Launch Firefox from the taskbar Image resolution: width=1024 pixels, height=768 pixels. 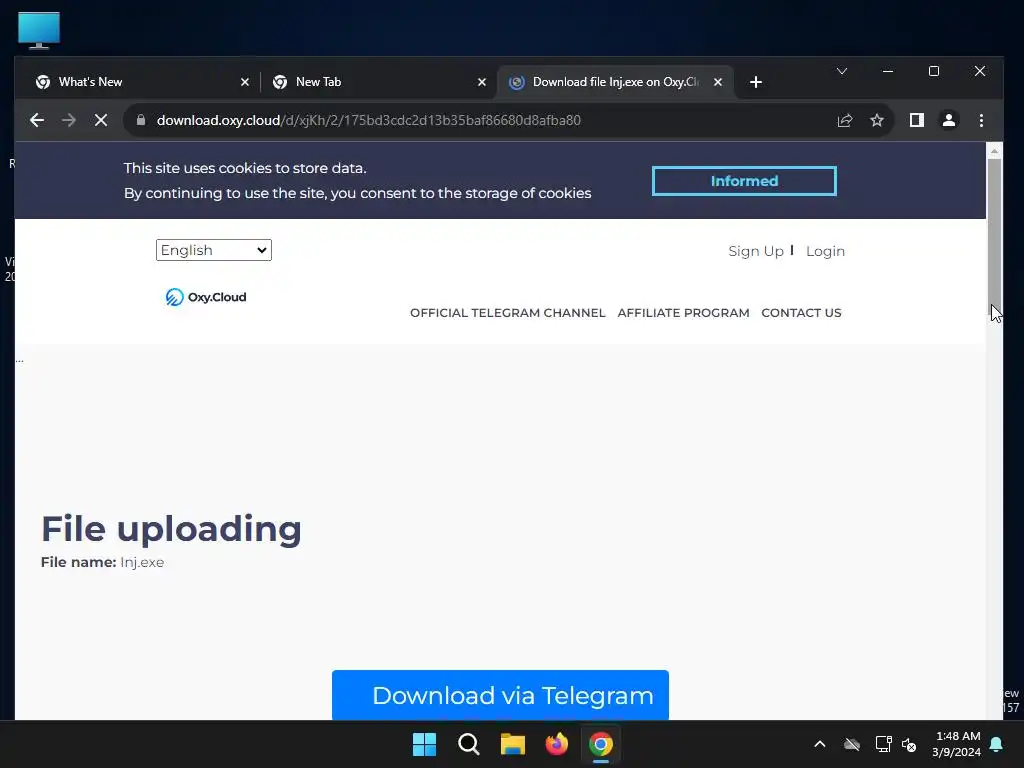[556, 744]
